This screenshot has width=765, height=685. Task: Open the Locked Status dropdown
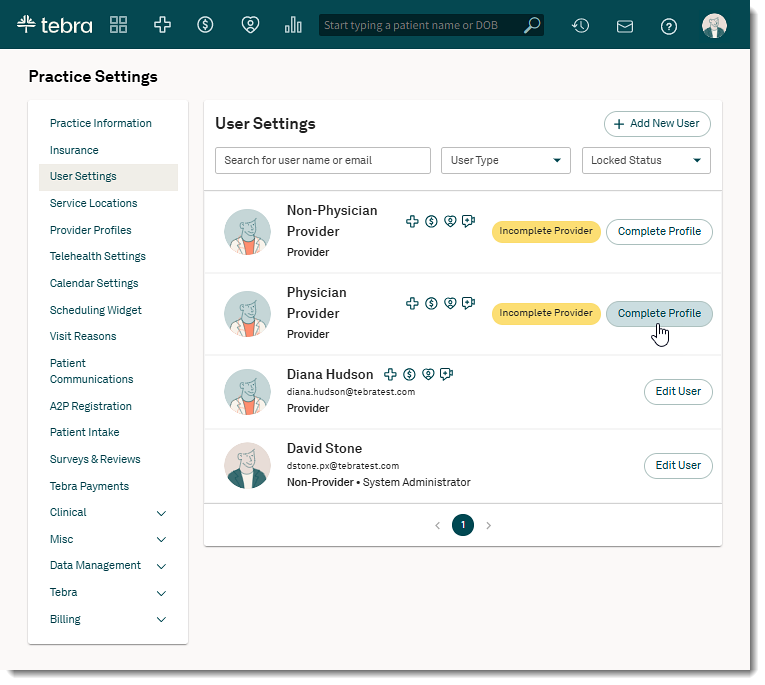point(646,160)
